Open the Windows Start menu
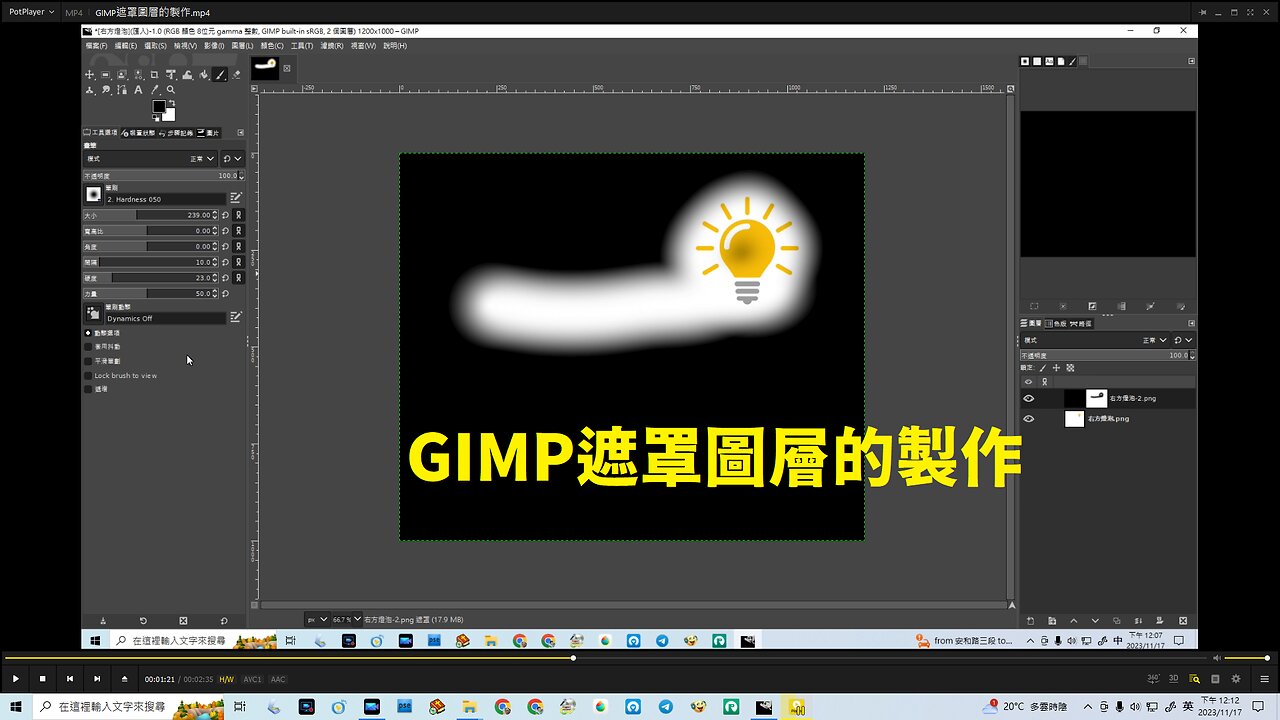This screenshot has height=720, width=1280. [x=15, y=707]
